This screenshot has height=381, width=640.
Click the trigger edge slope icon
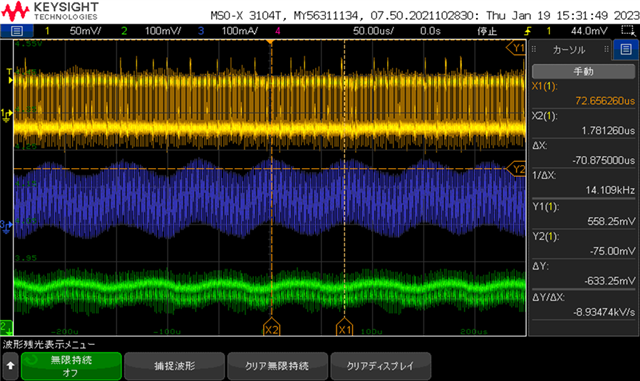[x=528, y=31]
